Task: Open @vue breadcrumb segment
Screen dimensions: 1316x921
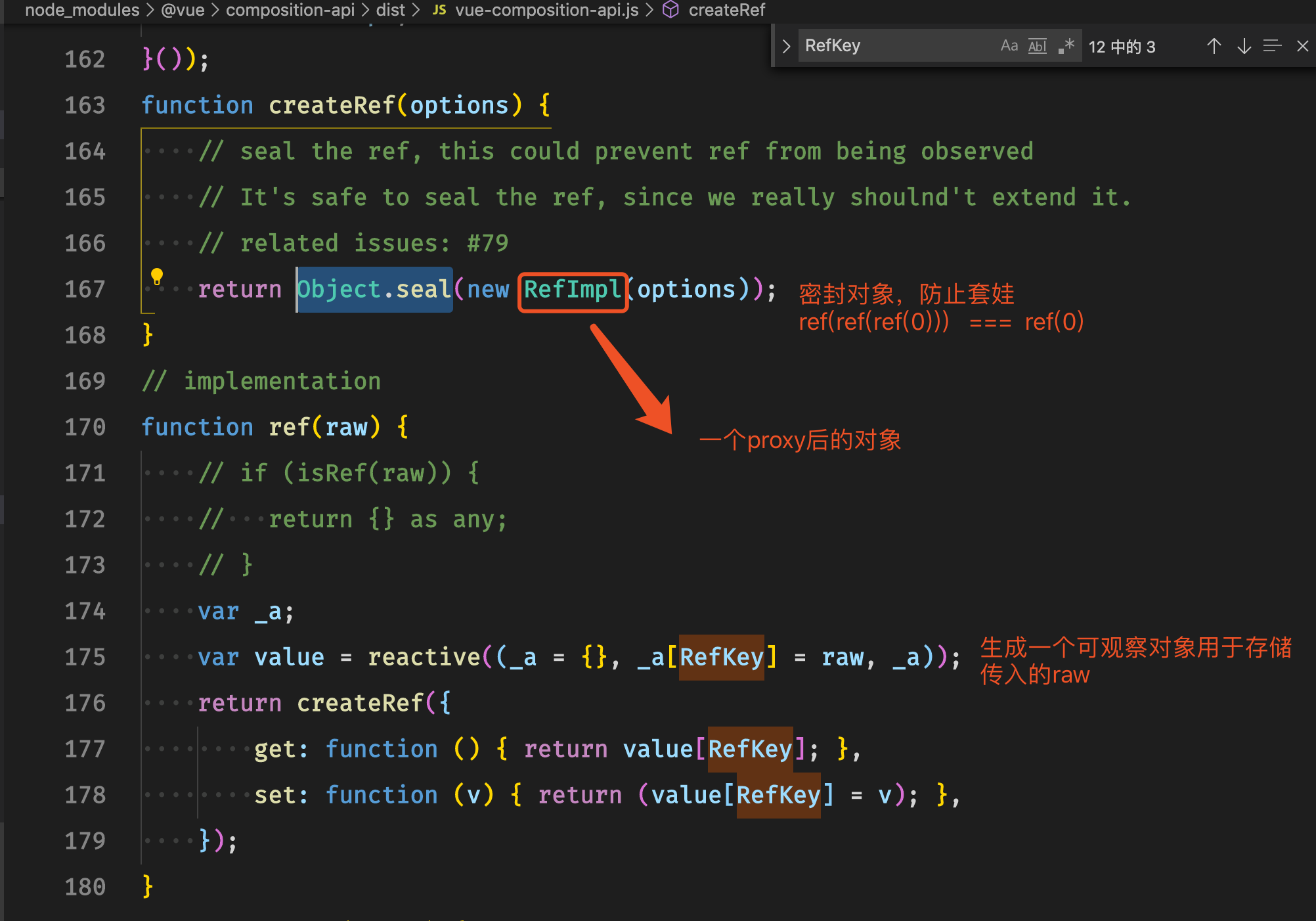Action: click(183, 10)
